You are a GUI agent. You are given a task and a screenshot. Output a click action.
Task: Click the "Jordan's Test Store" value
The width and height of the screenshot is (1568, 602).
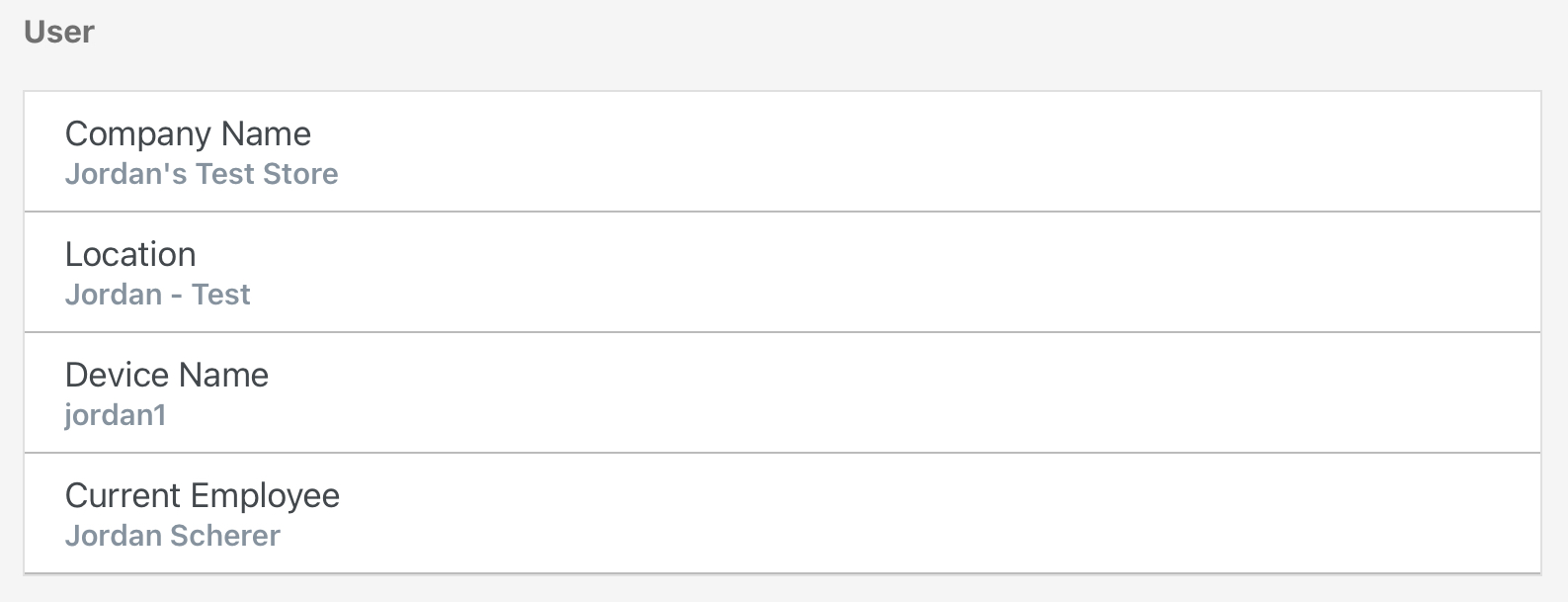click(x=202, y=174)
